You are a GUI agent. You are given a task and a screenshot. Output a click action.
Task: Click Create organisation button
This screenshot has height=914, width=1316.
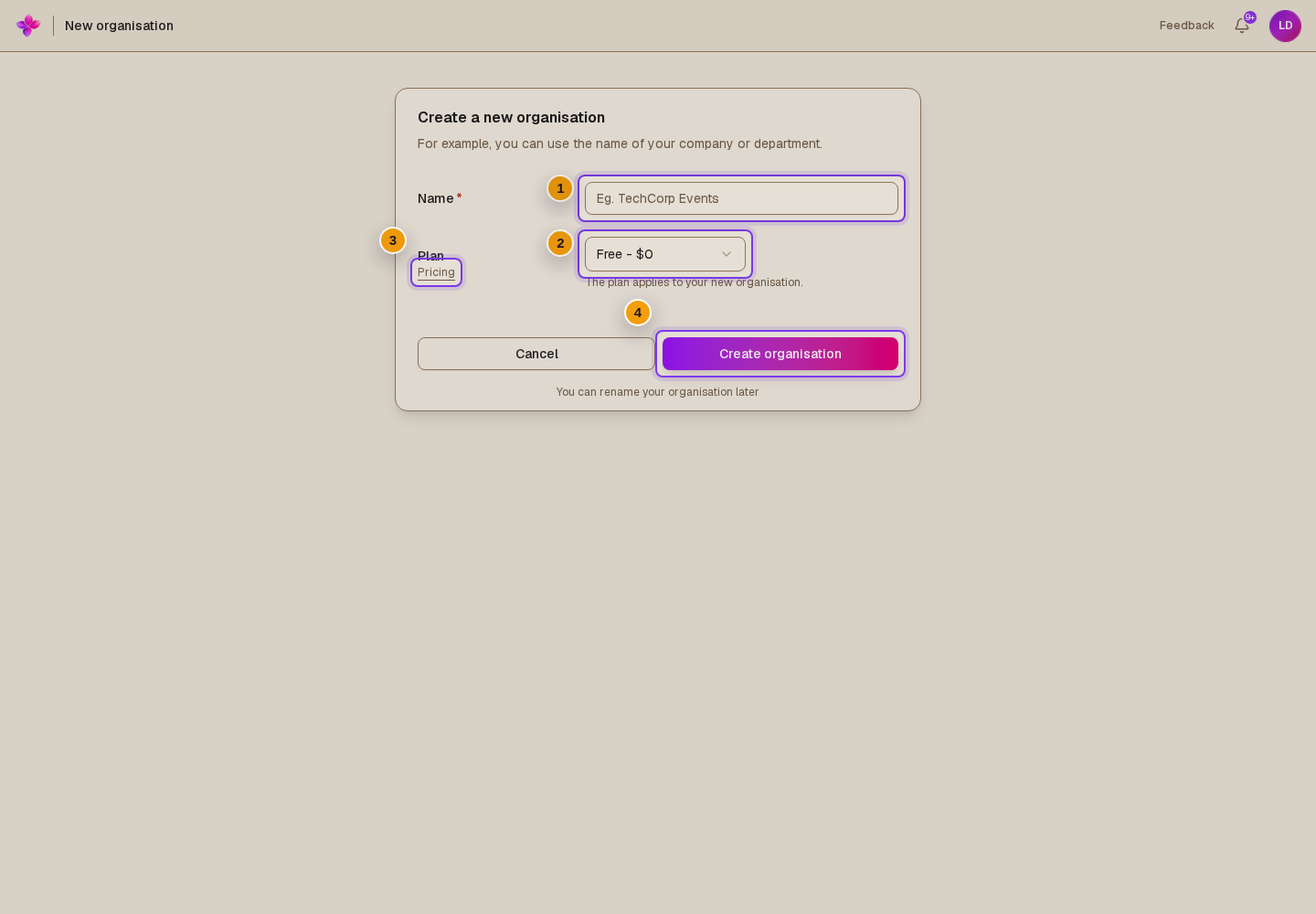point(780,354)
